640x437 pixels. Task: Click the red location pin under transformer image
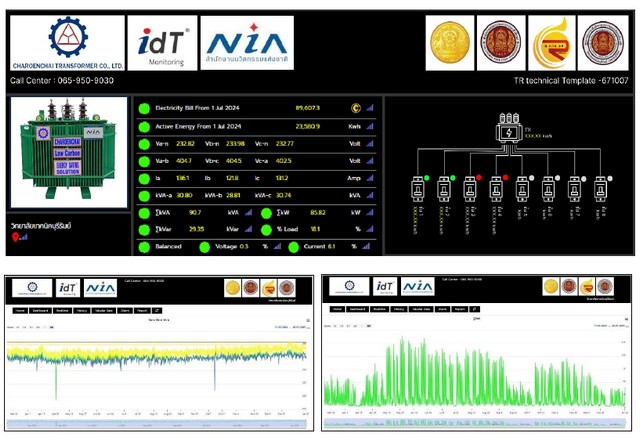pos(15,238)
